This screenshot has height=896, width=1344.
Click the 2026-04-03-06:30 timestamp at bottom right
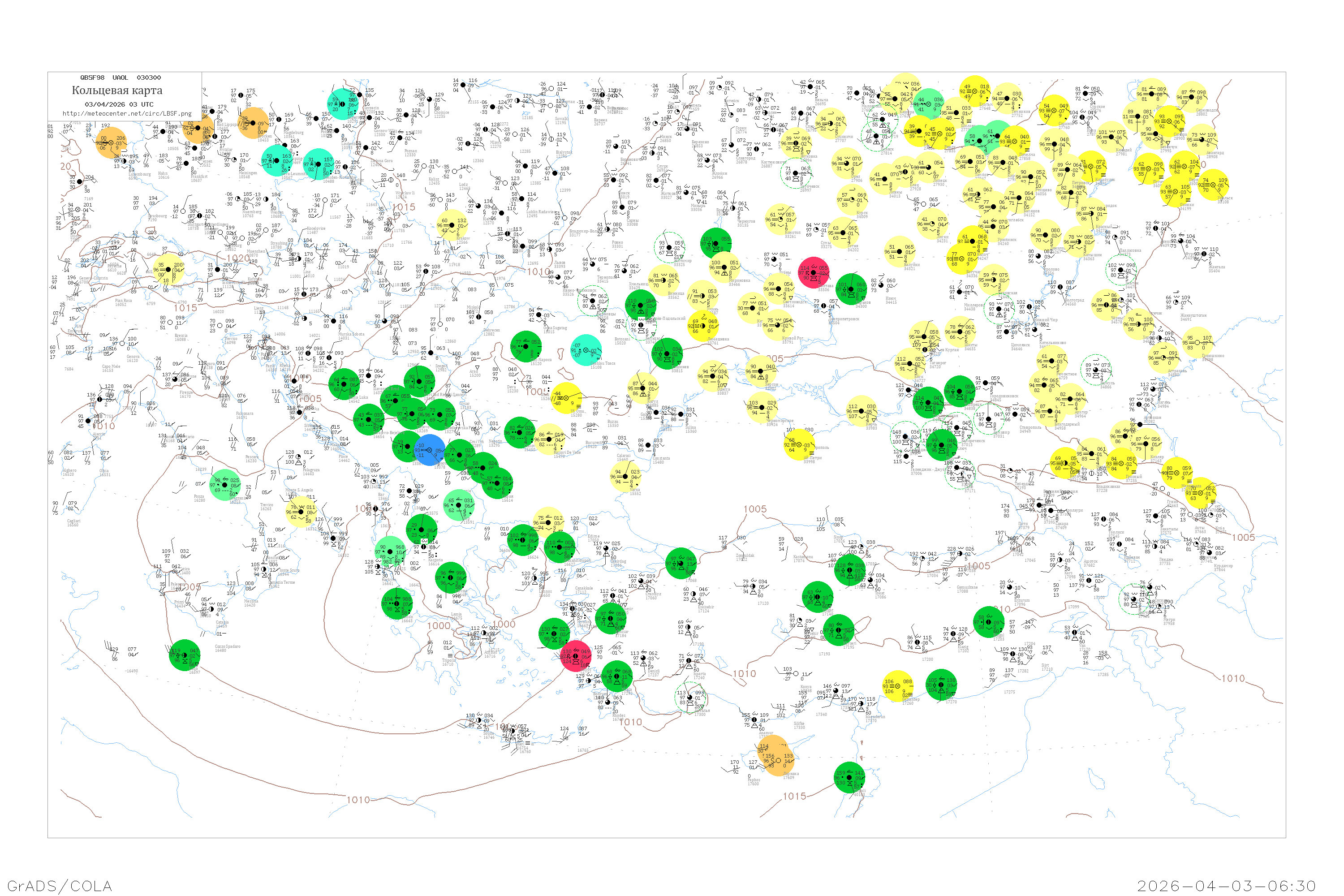pyautogui.click(x=1226, y=886)
